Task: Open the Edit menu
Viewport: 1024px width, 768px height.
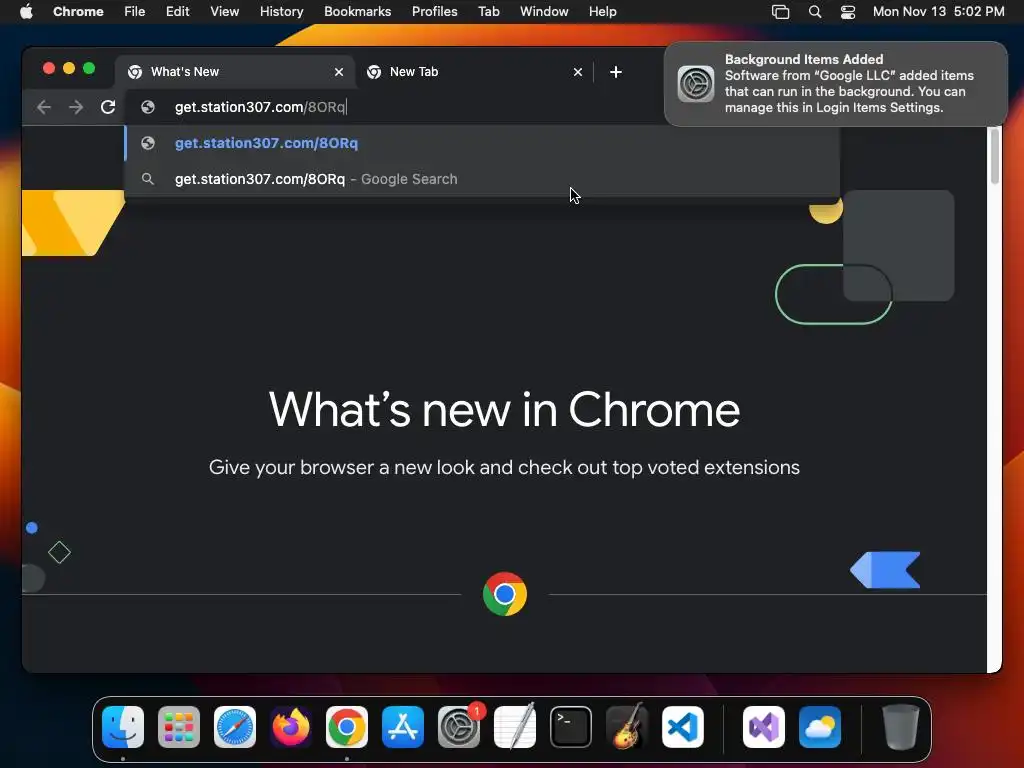Action: [178, 12]
